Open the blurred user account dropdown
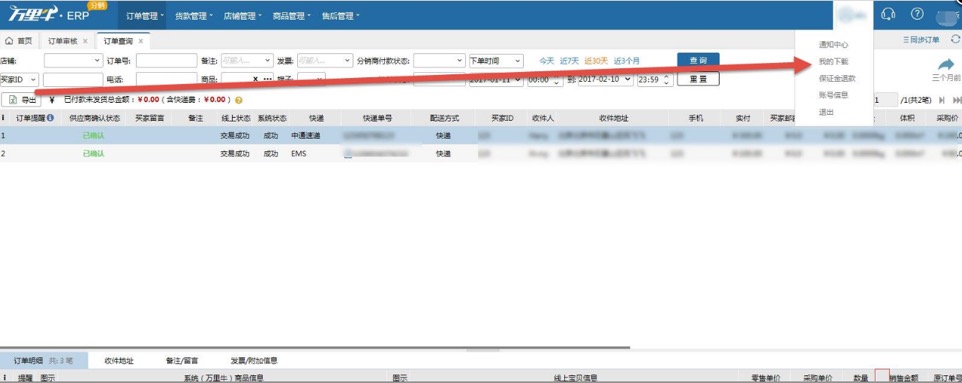The image size is (962, 383). 852,15
